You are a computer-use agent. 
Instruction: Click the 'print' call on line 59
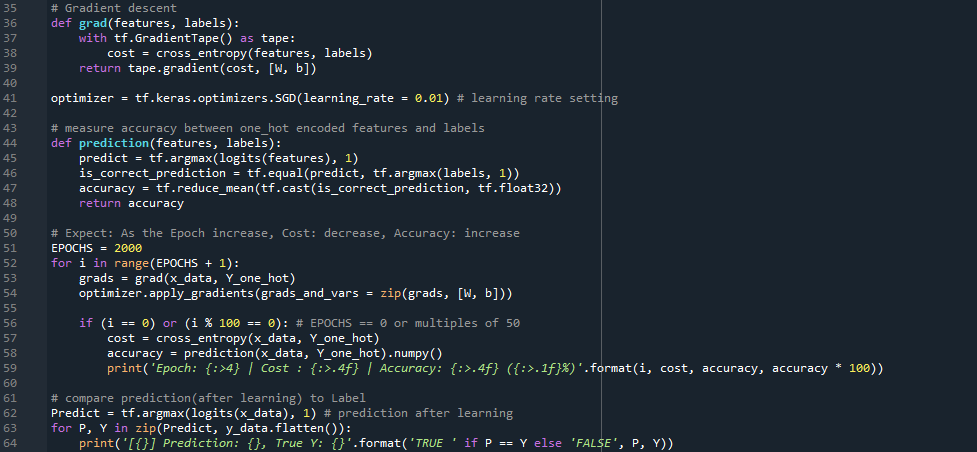[125, 368]
